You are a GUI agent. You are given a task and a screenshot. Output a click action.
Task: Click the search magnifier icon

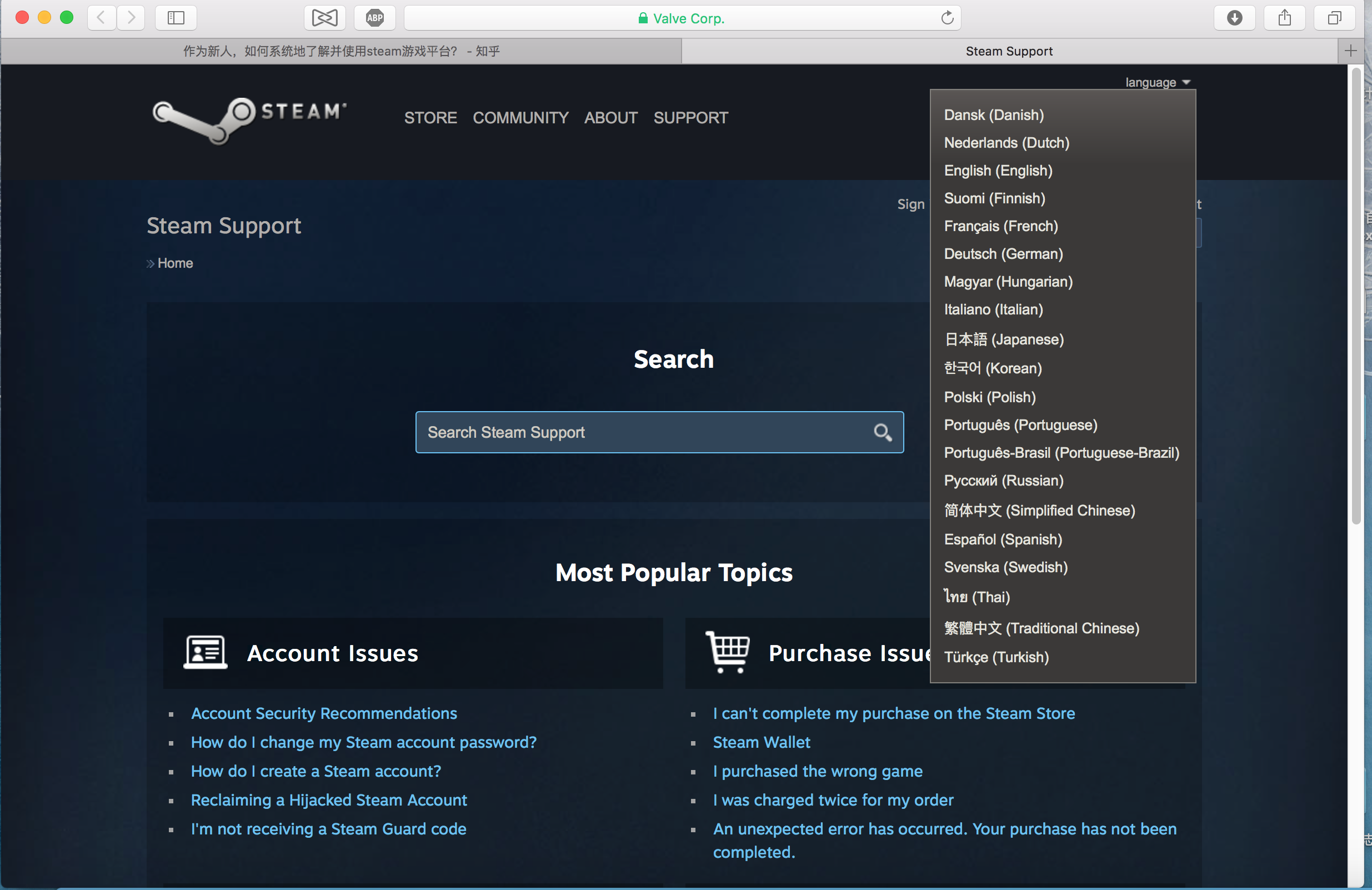click(883, 432)
